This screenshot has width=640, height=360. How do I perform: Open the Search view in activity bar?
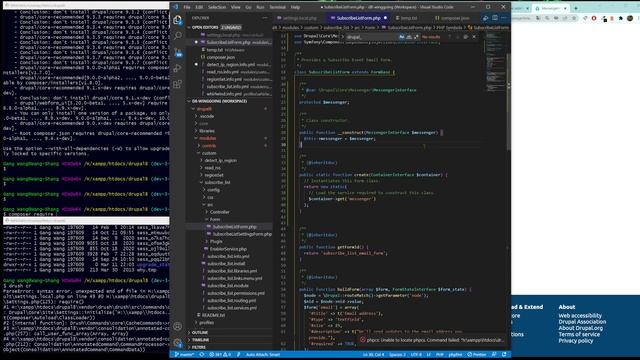point(178,36)
